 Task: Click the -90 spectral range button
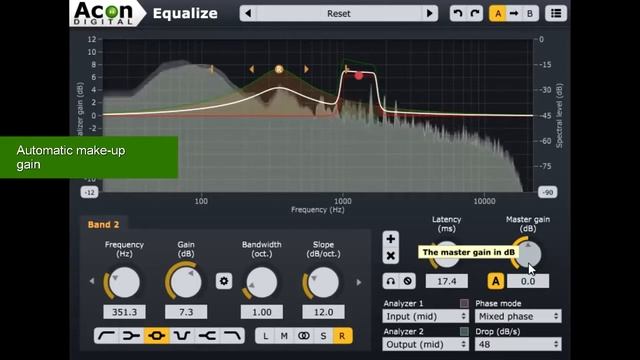[x=548, y=192]
